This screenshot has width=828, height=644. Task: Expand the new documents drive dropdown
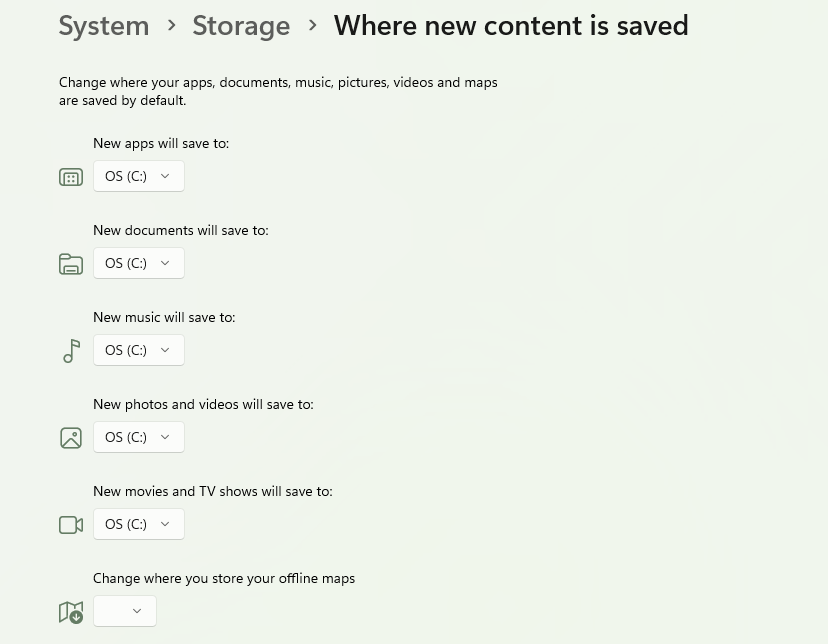point(139,263)
